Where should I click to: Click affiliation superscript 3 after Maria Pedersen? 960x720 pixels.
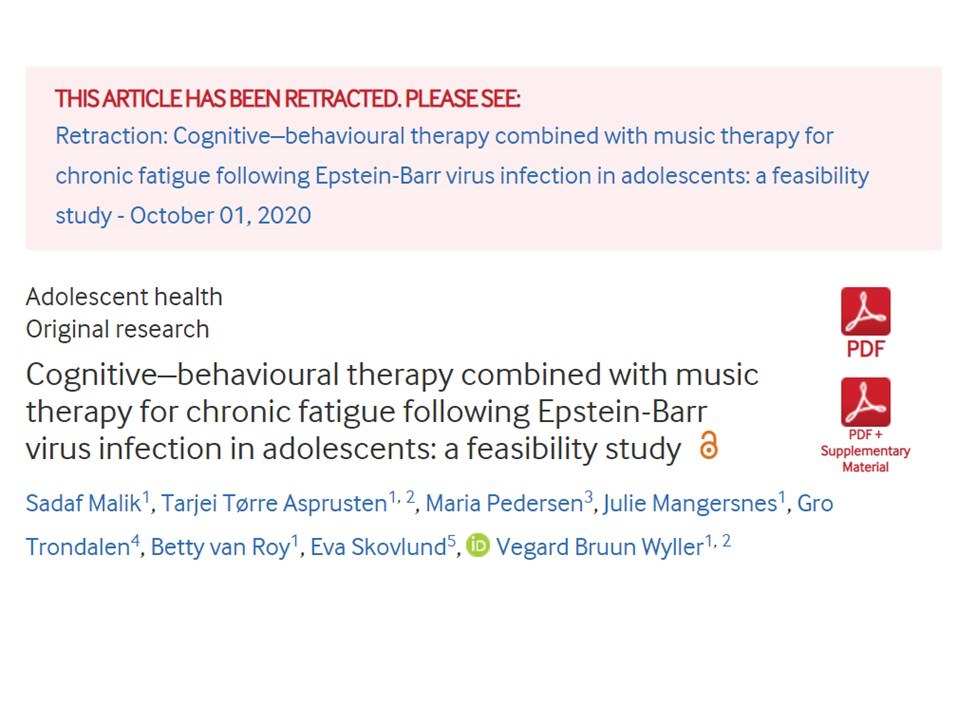tap(589, 497)
